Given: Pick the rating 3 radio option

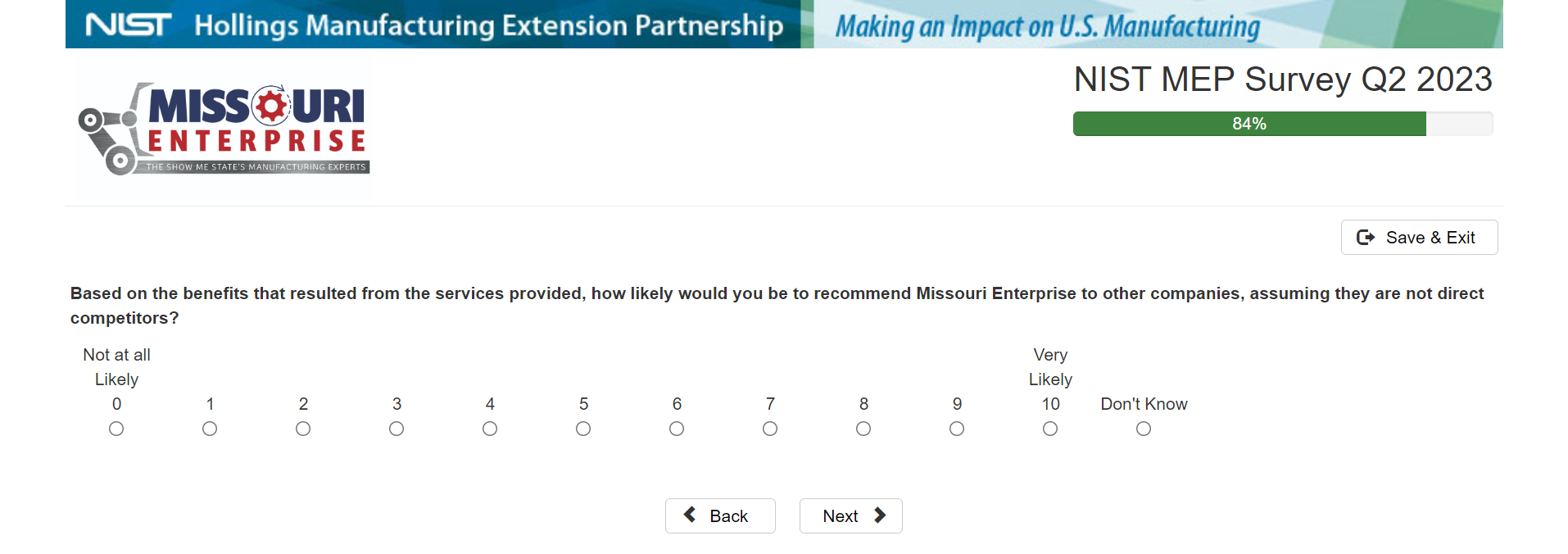Looking at the screenshot, I should pos(397,429).
